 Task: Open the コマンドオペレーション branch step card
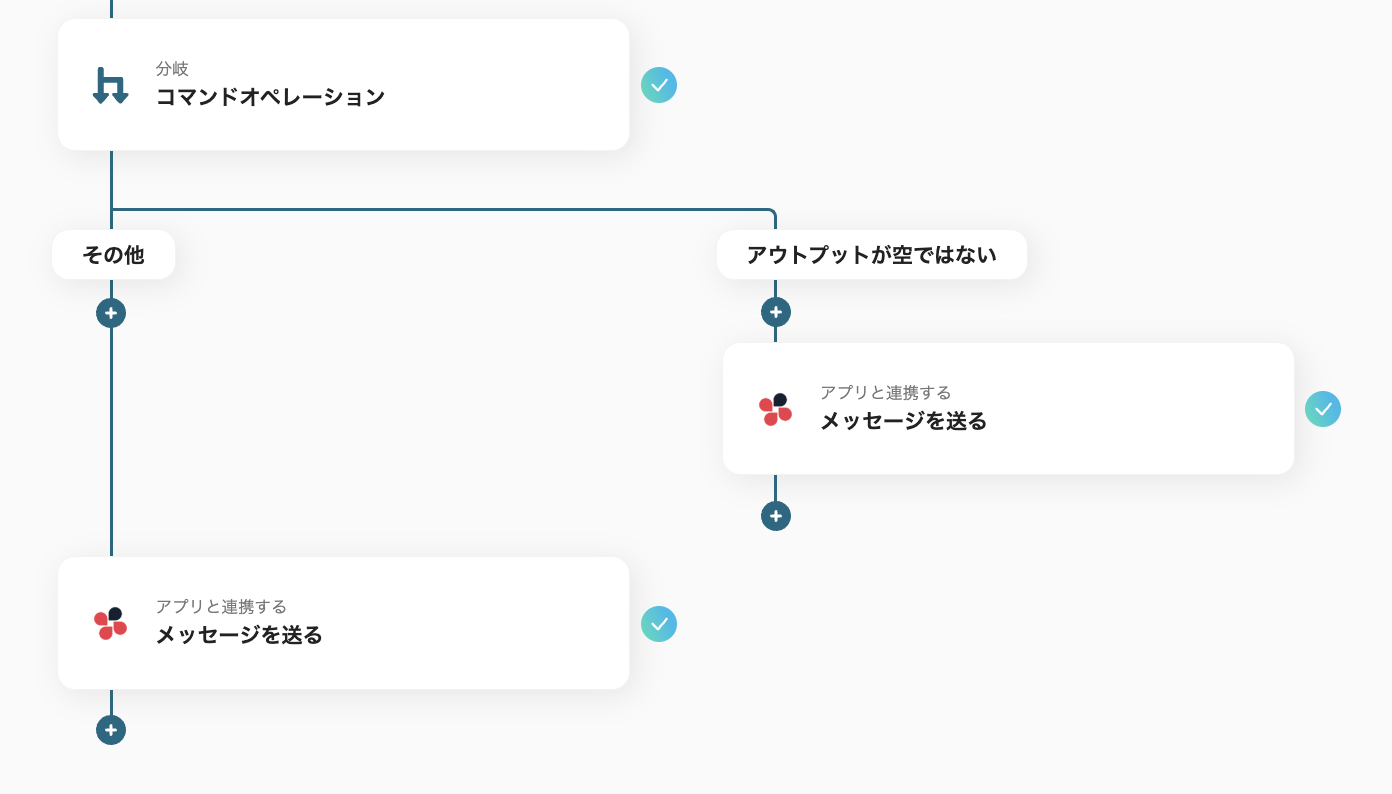pyautogui.click(x=344, y=85)
